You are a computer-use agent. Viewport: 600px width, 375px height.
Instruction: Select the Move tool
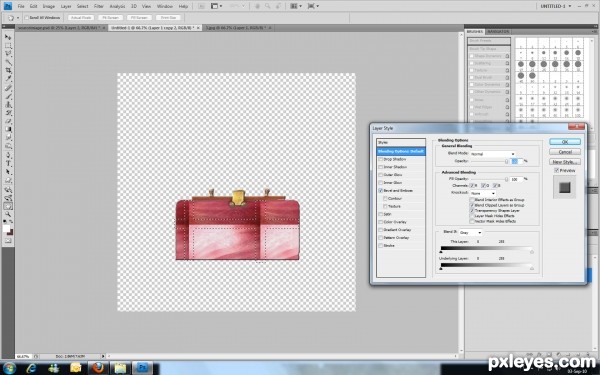pos(8,37)
